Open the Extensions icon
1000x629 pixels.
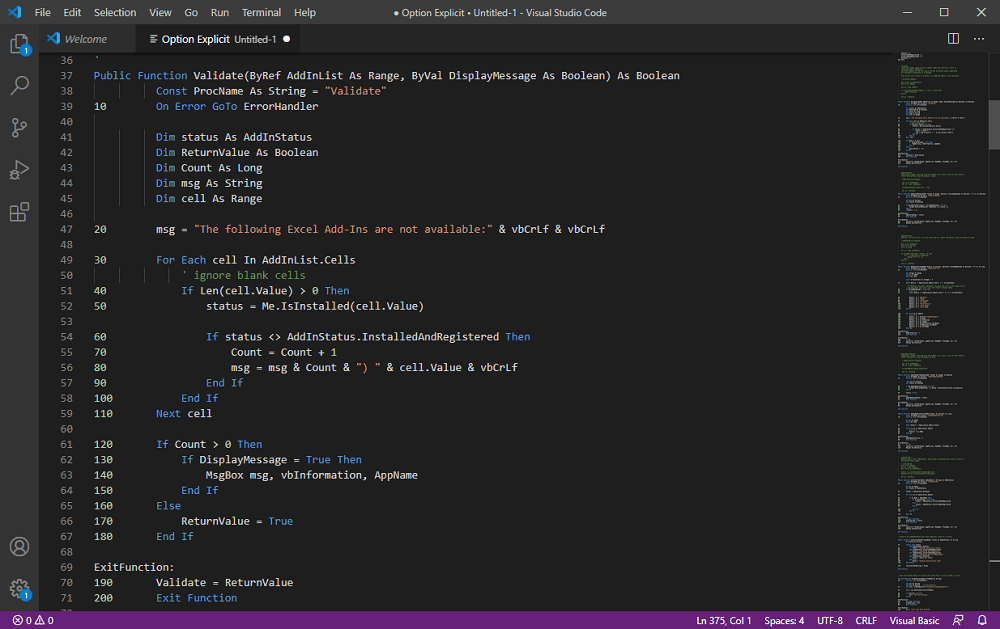coord(19,212)
